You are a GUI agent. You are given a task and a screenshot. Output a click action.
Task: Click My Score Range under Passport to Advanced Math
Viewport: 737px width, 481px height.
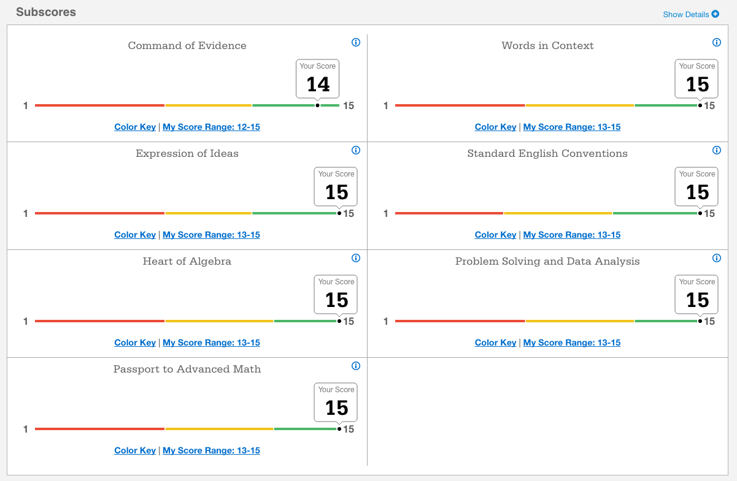click(211, 451)
